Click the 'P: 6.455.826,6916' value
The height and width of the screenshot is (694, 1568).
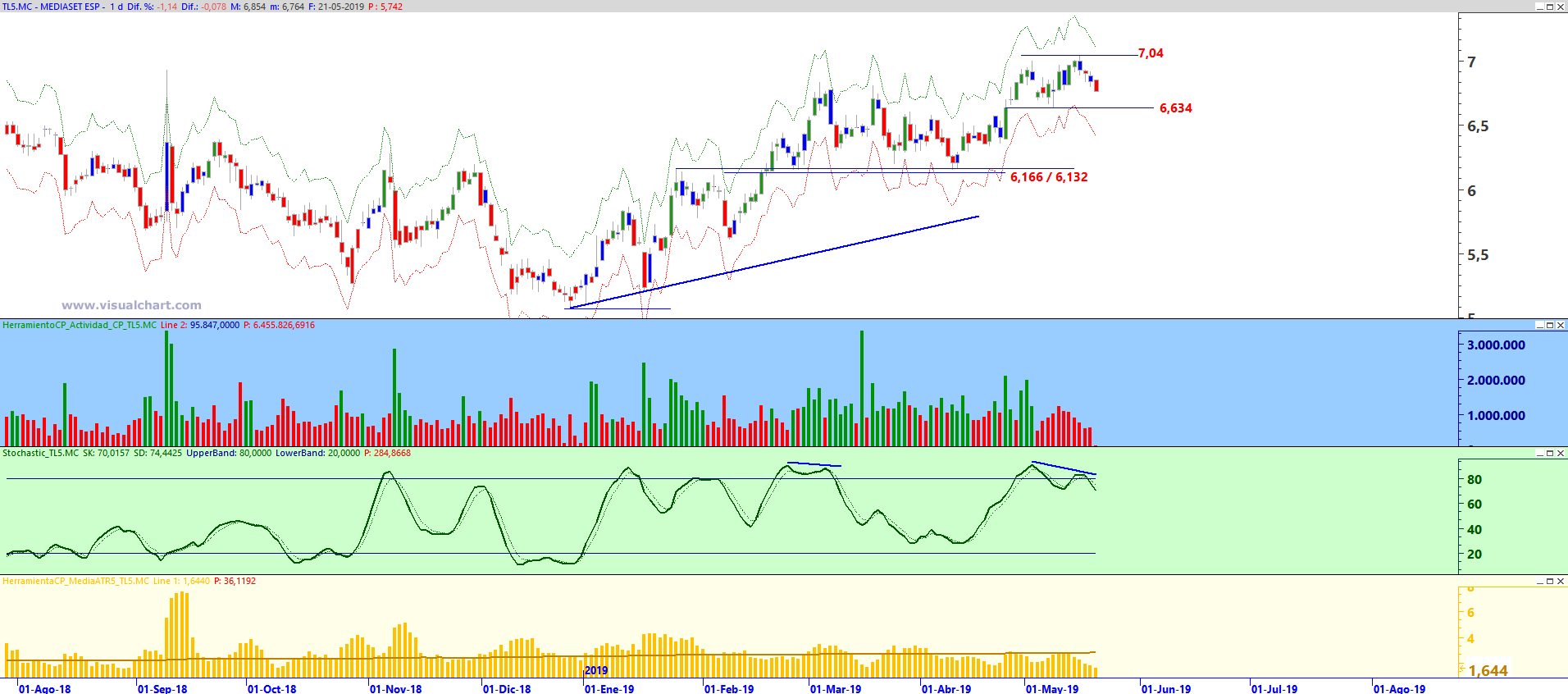[279, 325]
